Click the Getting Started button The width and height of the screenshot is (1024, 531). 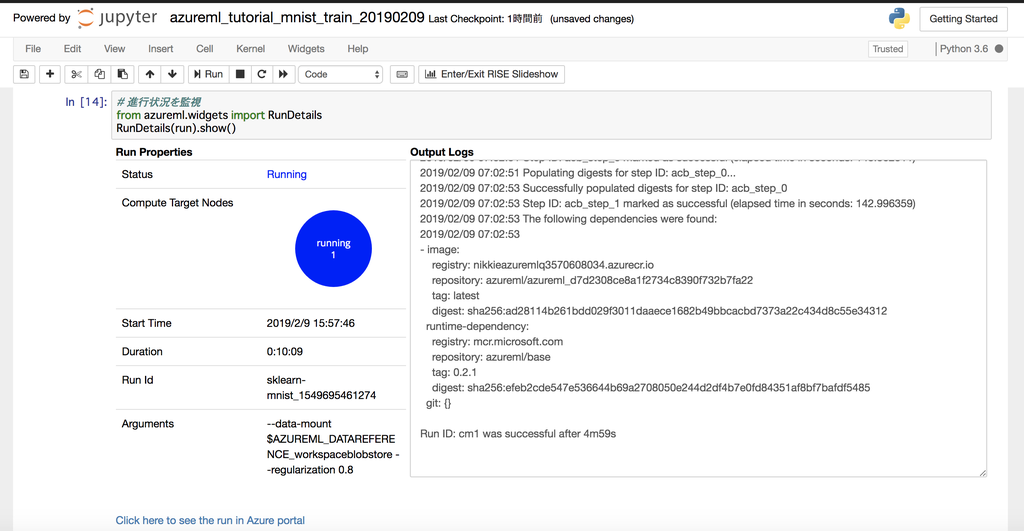point(963,19)
